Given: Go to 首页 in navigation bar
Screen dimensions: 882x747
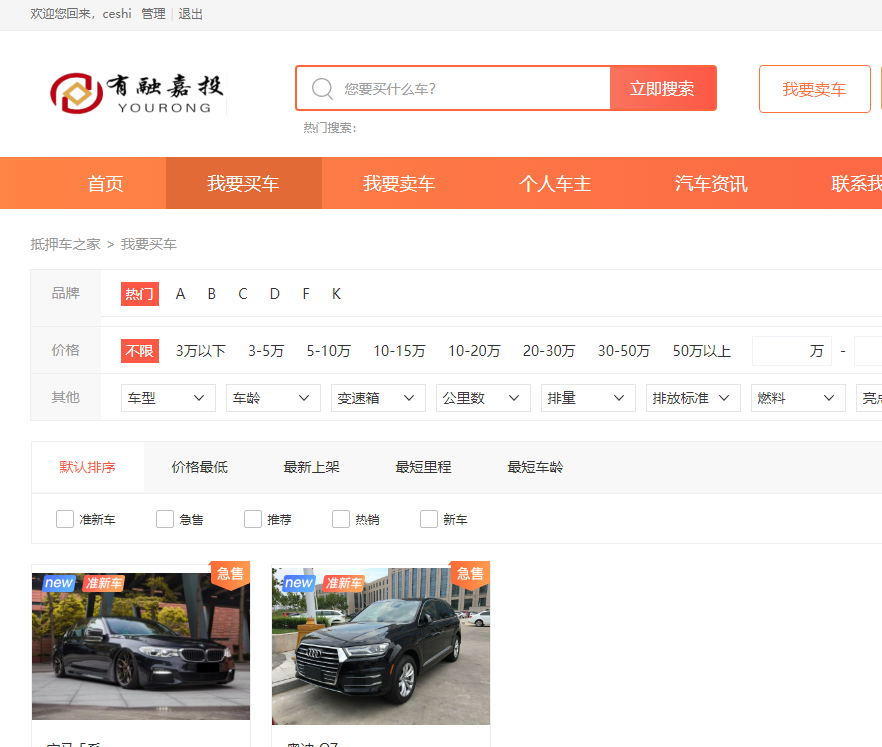Looking at the screenshot, I should 105,183.
